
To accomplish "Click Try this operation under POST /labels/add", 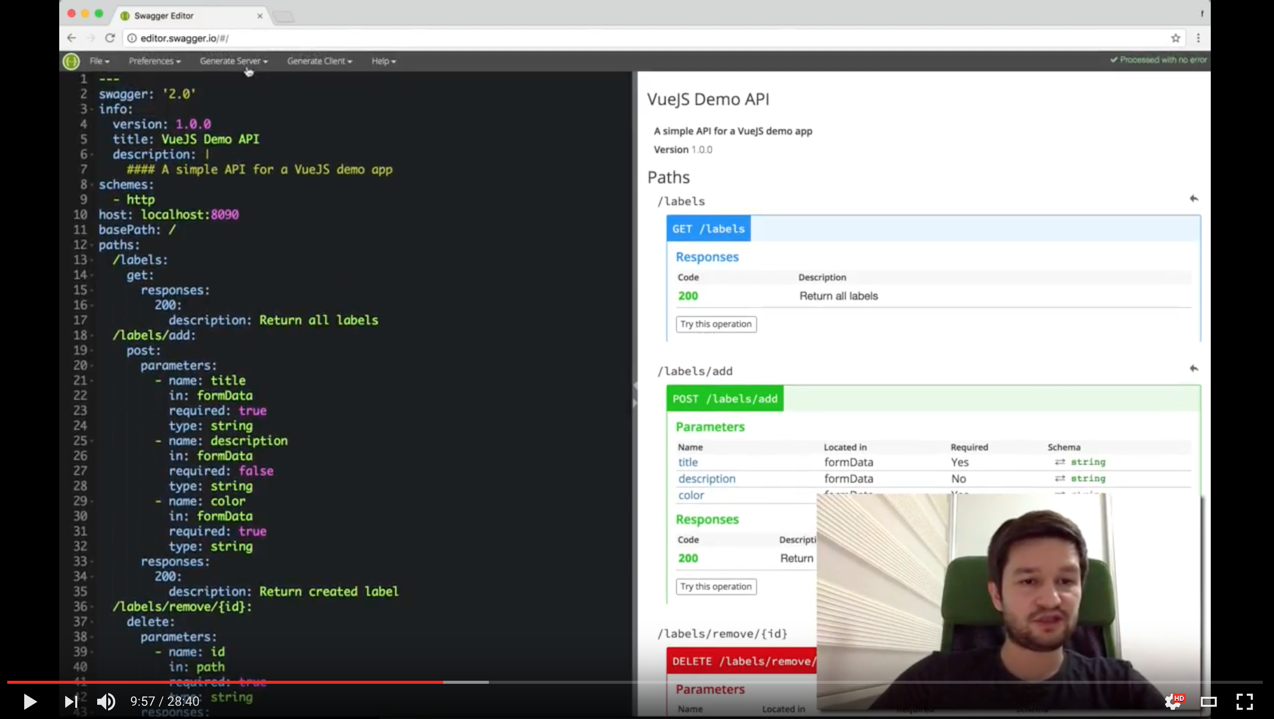I will 716,587.
